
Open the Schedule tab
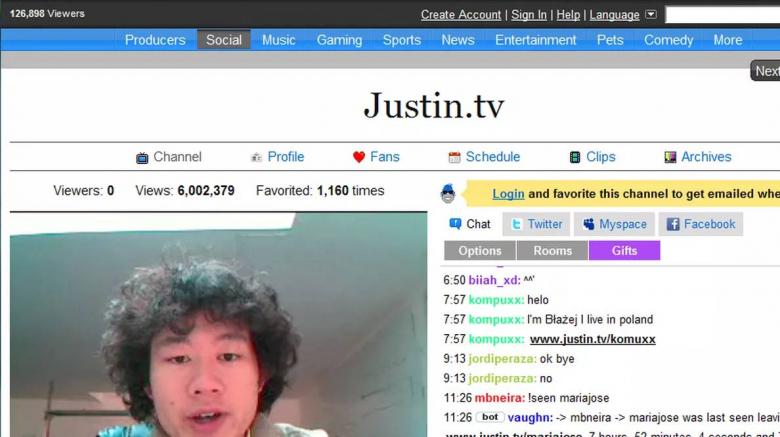484,157
